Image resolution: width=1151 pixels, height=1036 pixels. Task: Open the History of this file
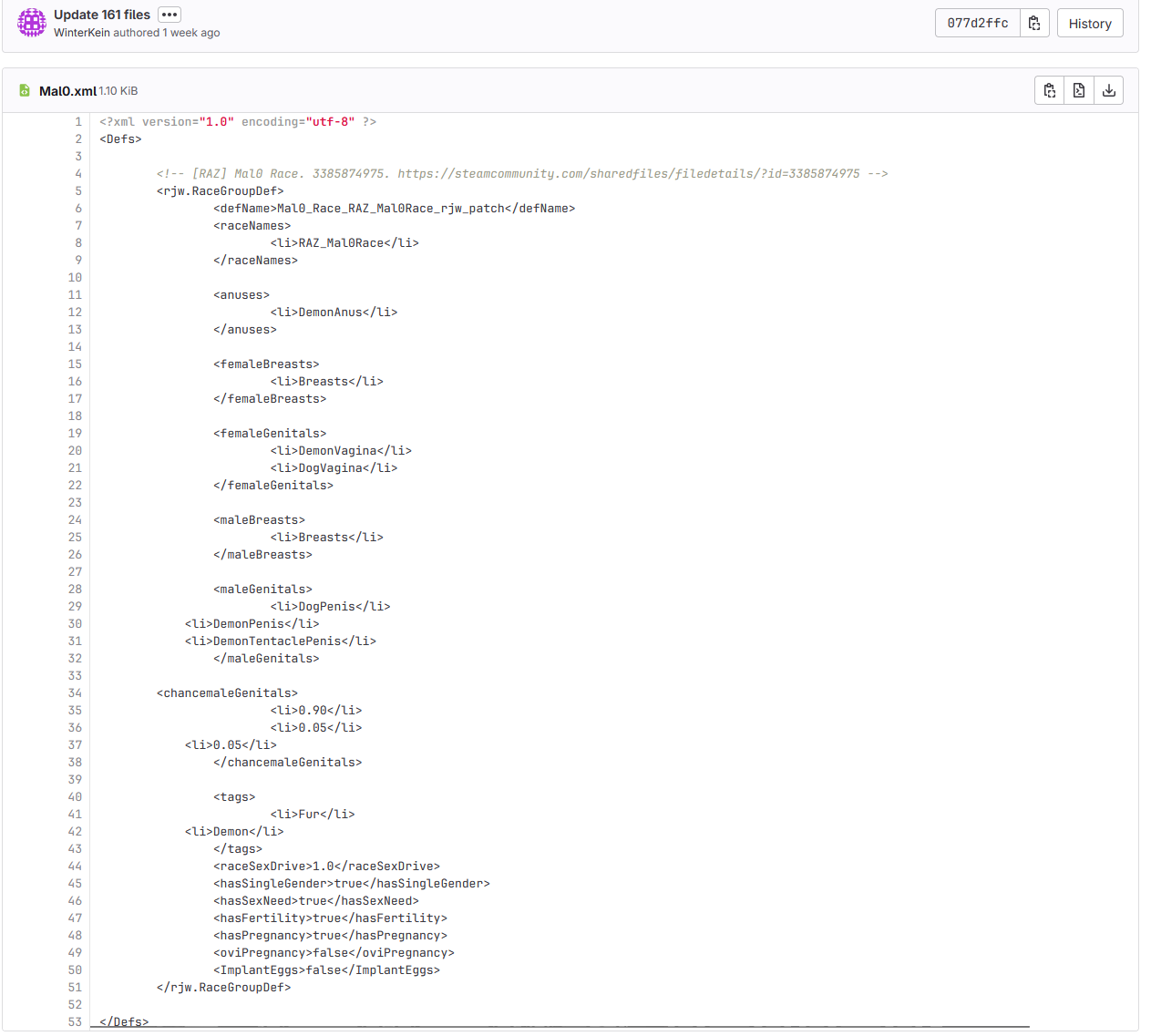click(x=1090, y=24)
